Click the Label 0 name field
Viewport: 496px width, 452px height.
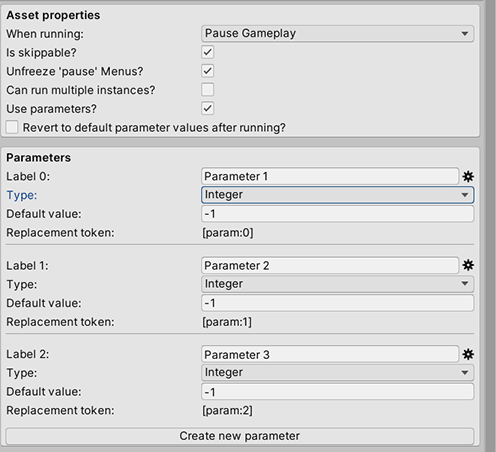tap(330, 176)
